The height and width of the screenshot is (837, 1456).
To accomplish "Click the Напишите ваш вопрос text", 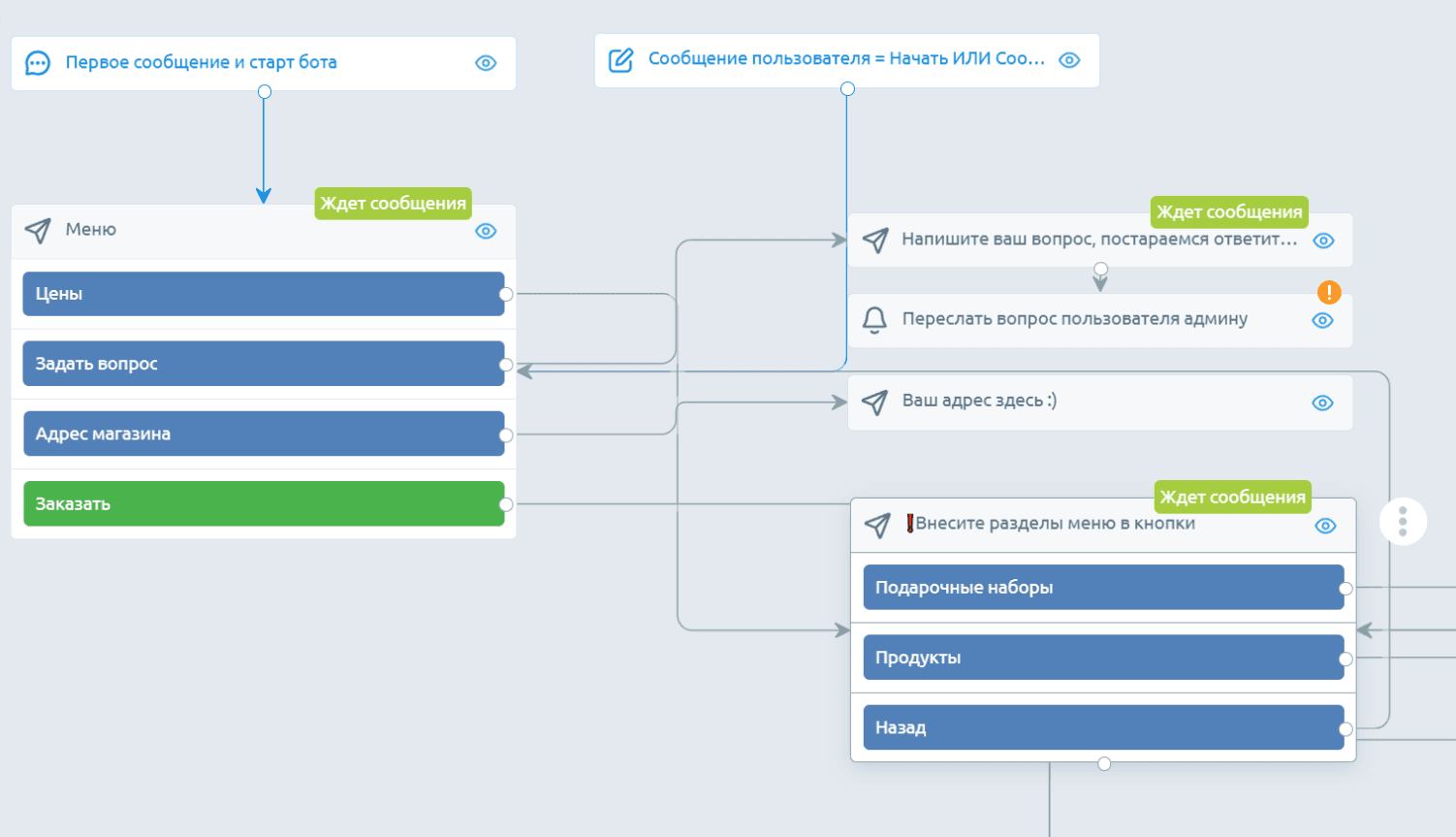I will point(1099,239).
